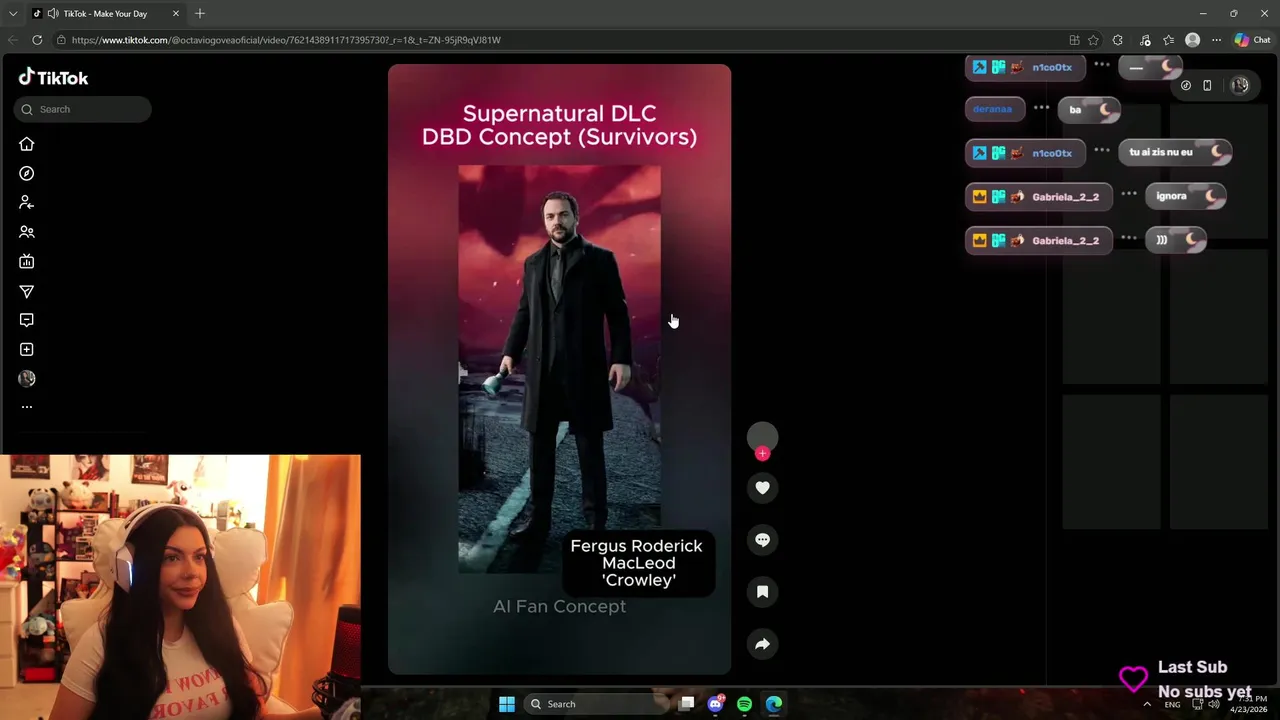This screenshot has width=1280, height=720.
Task: Open Spotify from the taskbar
Action: (745, 704)
